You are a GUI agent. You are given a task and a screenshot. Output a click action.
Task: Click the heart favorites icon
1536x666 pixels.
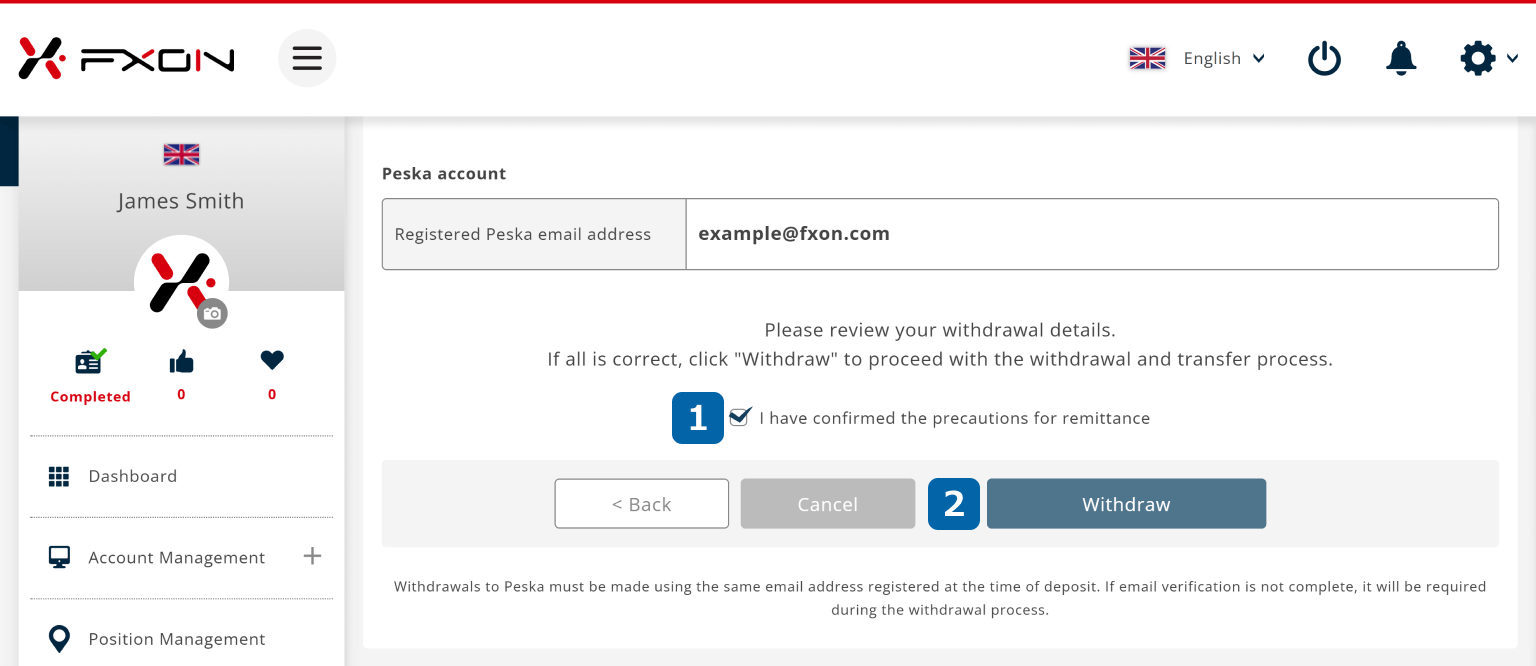272,360
